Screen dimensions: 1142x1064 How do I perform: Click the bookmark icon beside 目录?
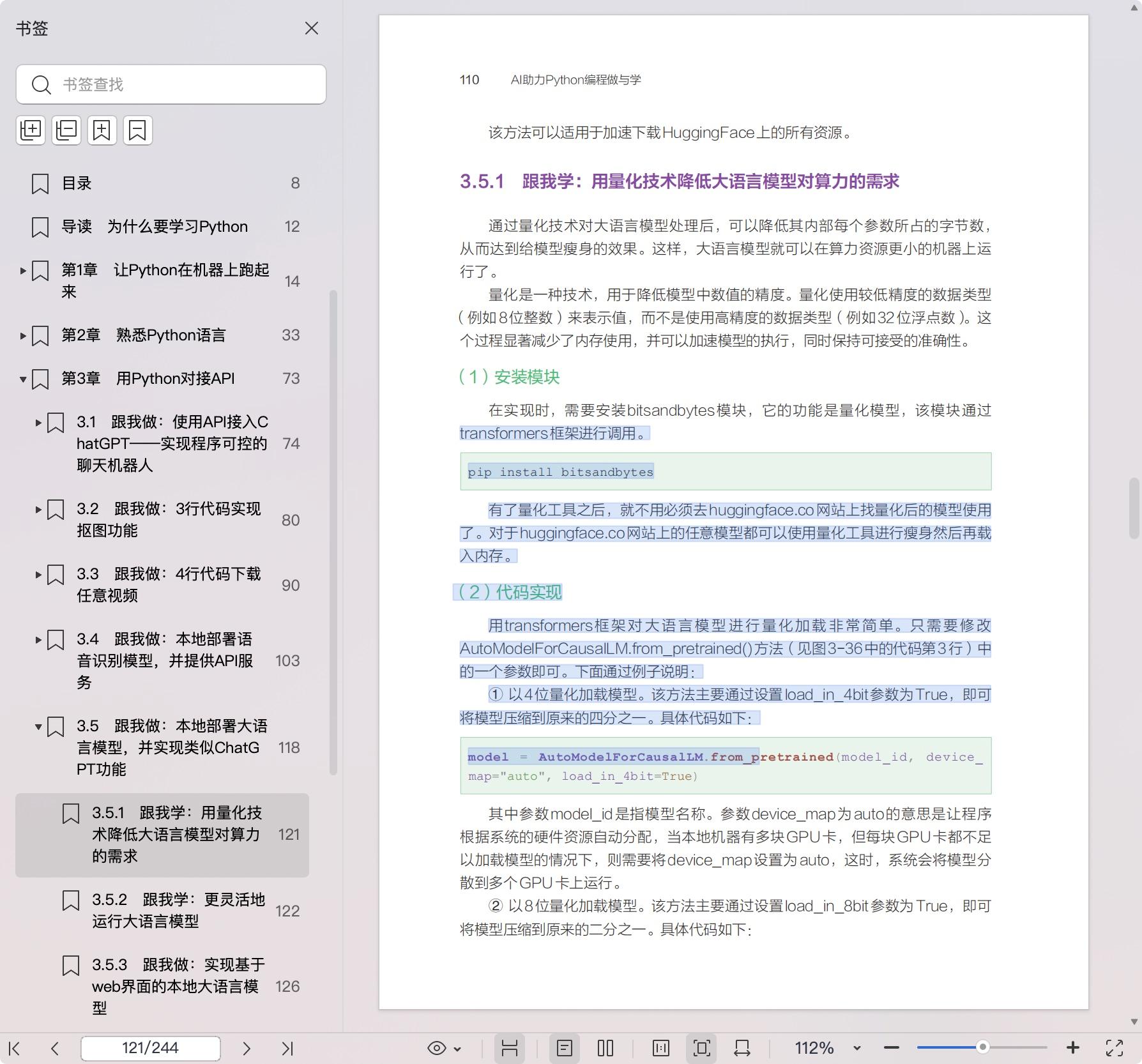(40, 184)
